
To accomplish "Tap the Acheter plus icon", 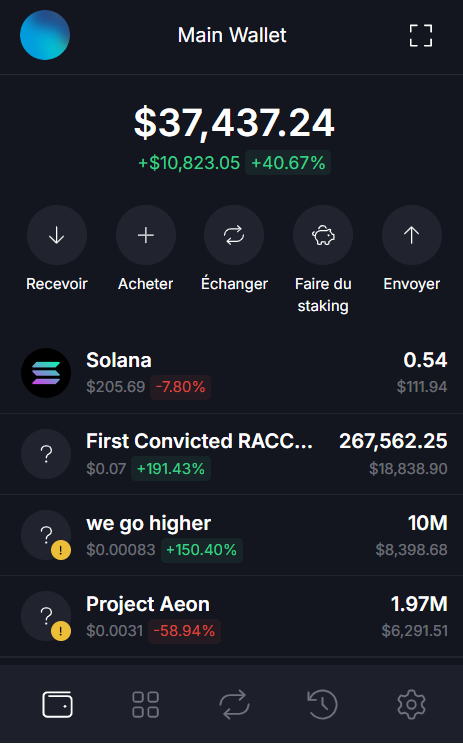I will (x=146, y=235).
